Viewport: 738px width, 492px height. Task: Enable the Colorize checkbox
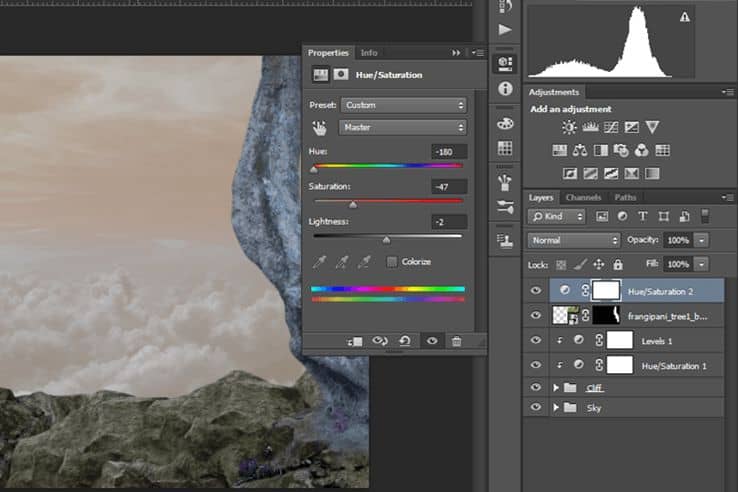(x=392, y=262)
